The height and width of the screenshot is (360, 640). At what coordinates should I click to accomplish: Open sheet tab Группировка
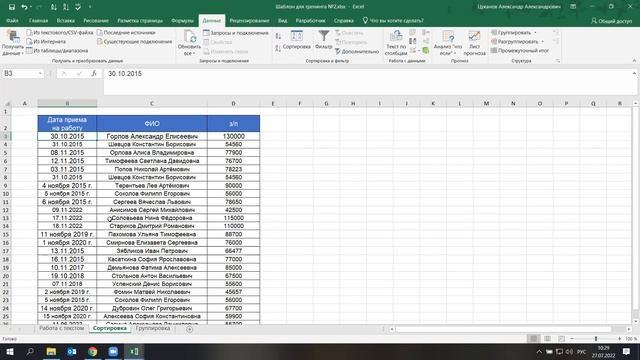[x=153, y=328]
